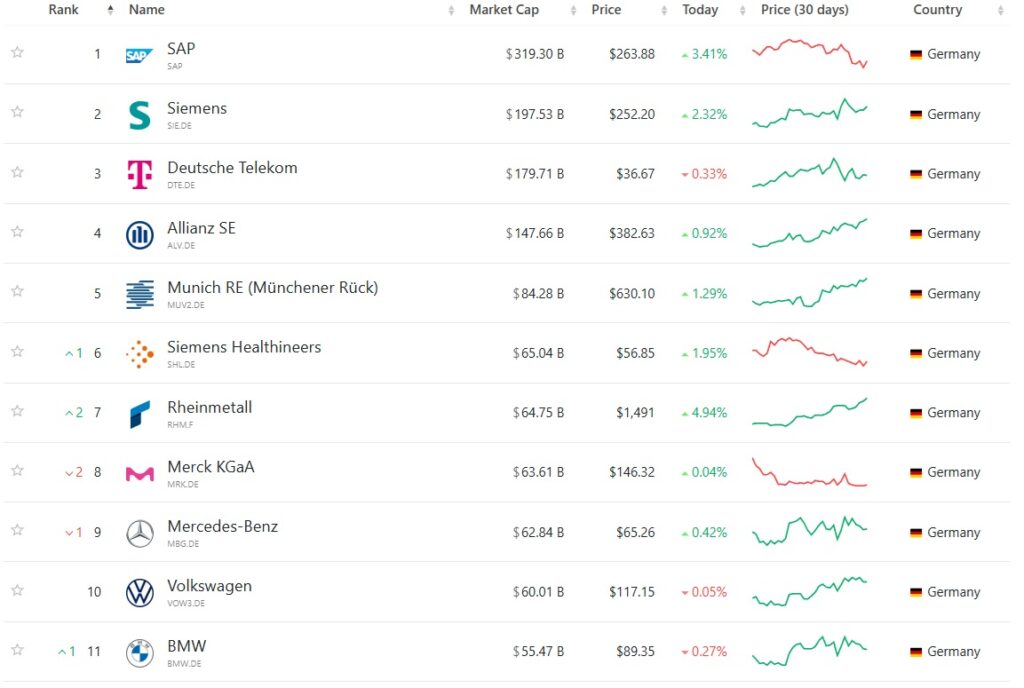Sort by the Country column header
The width and height of the screenshot is (1024, 688).
[x=937, y=10]
